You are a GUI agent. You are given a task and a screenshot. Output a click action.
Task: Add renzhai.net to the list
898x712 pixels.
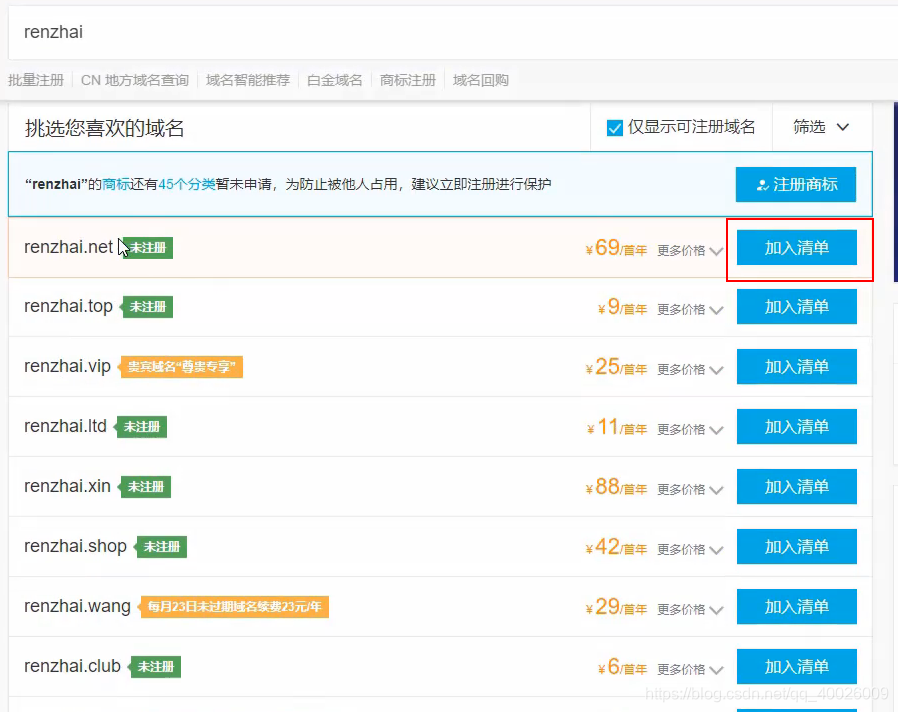(797, 247)
